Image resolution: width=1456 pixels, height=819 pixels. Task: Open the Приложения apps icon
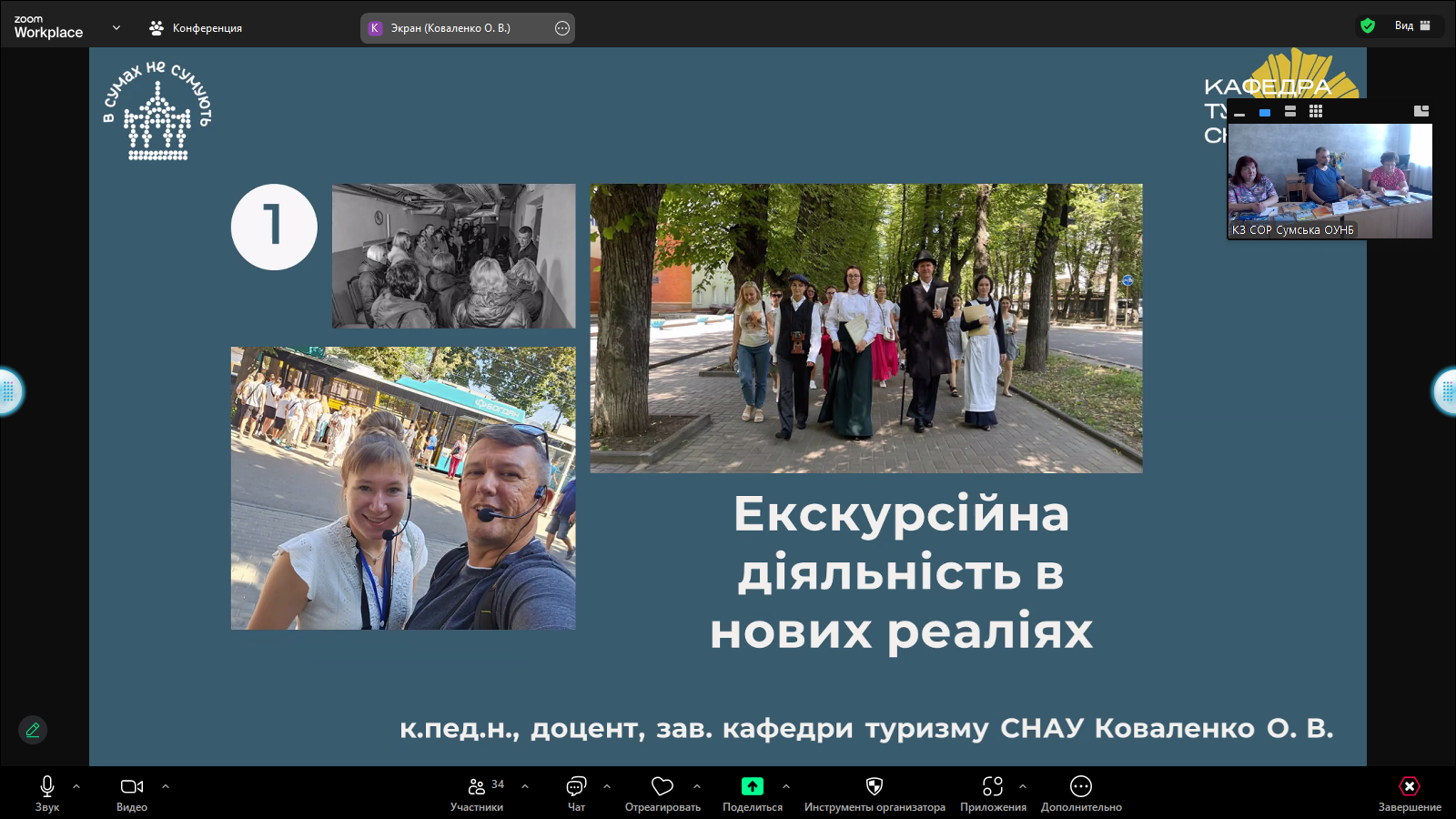pyautogui.click(x=993, y=786)
